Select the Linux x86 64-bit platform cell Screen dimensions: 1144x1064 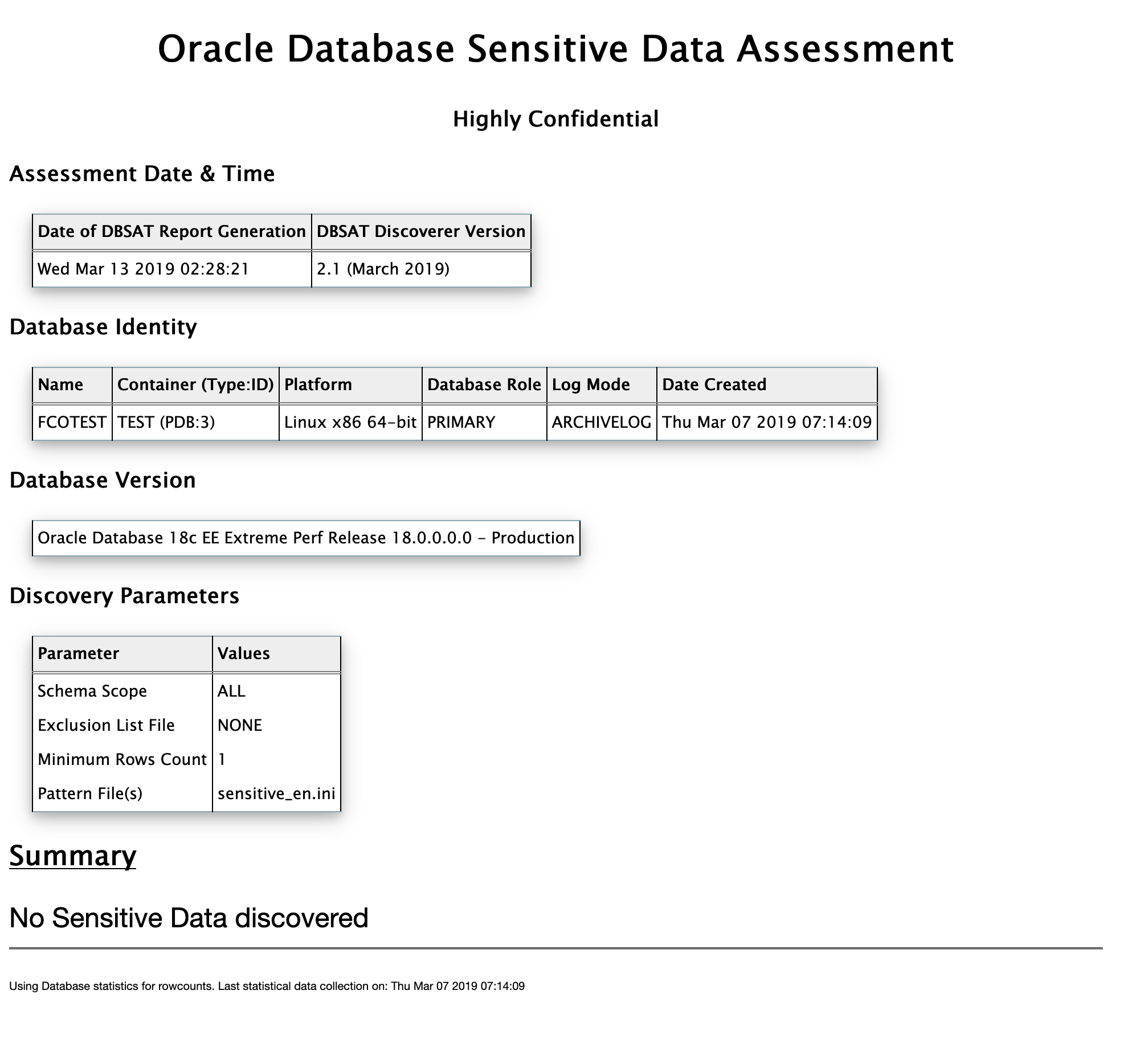click(350, 423)
